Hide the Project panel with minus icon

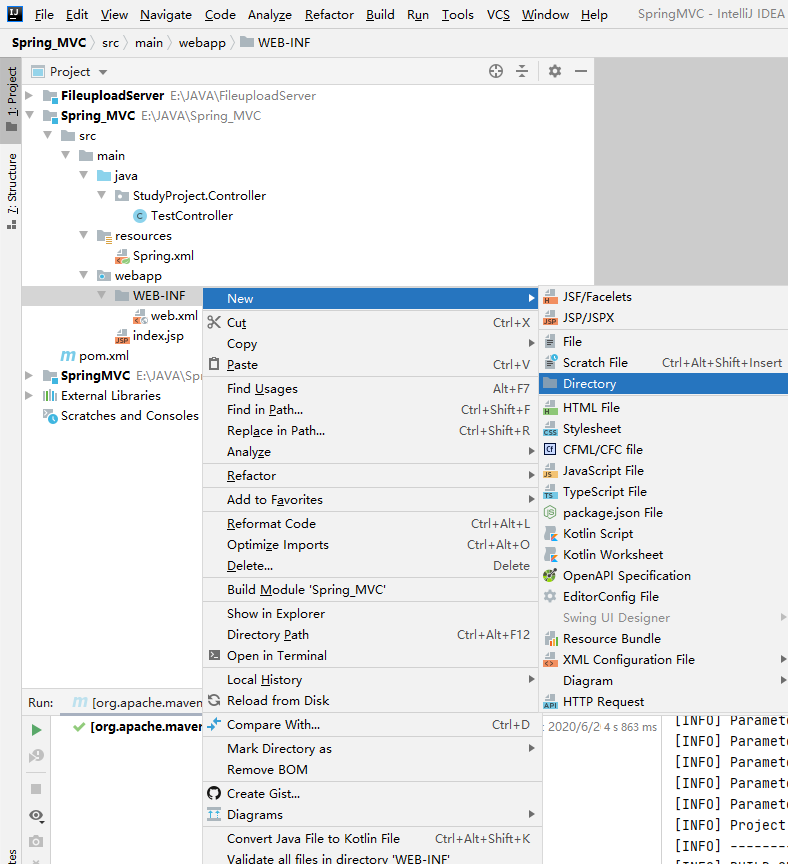click(581, 71)
